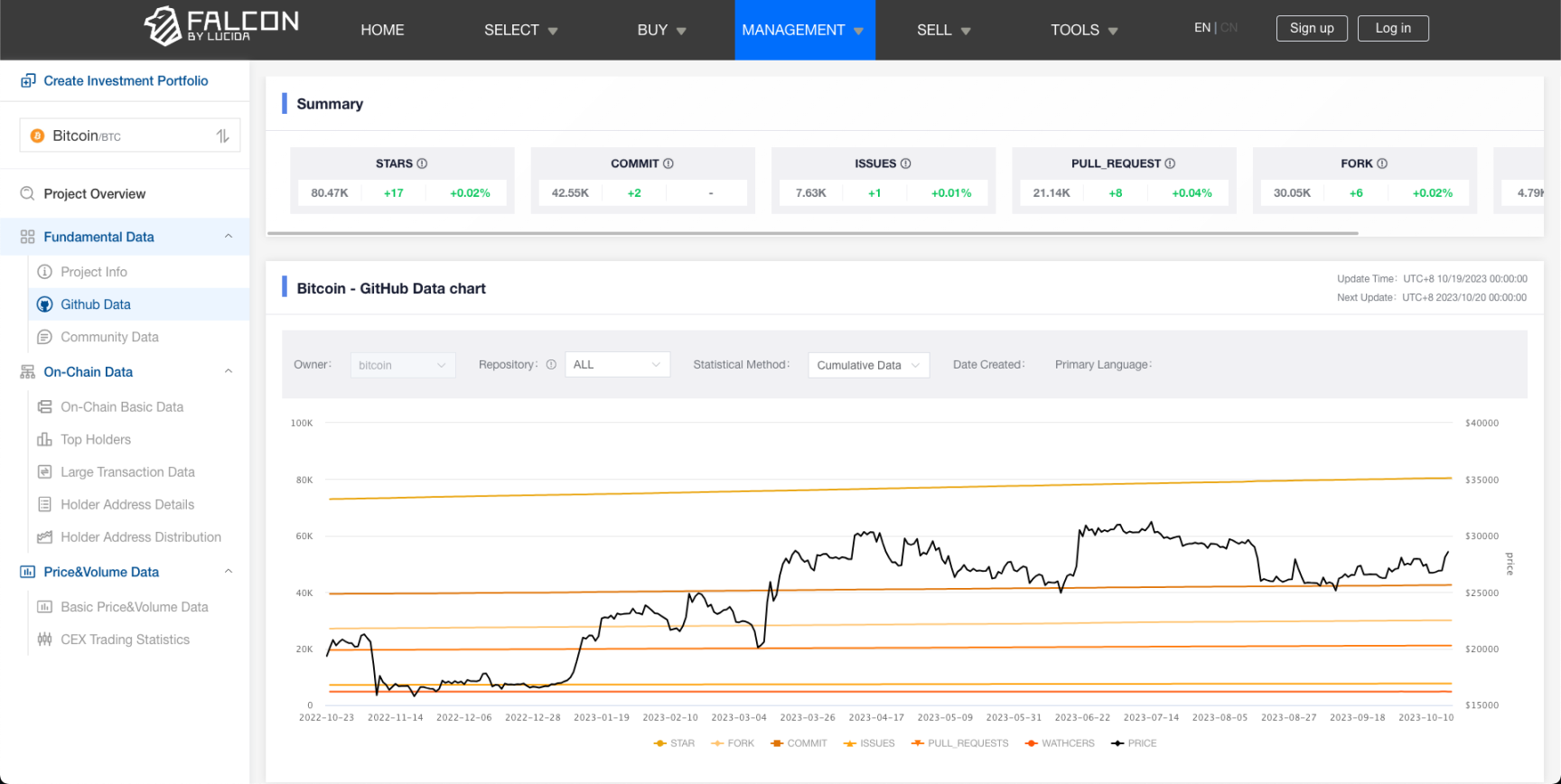This screenshot has width=1561, height=784.
Task: Click the CEX Trading Statistics icon
Action: (x=44, y=639)
